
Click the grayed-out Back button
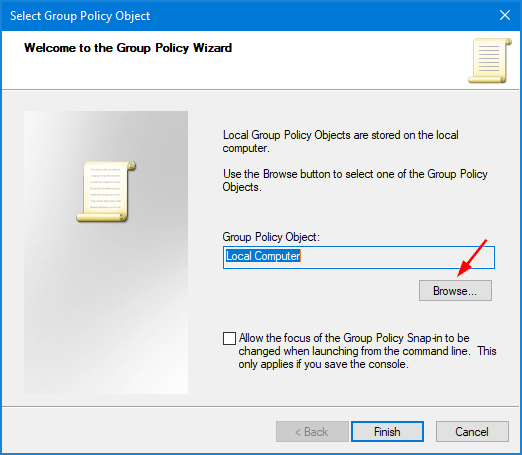pos(312,432)
